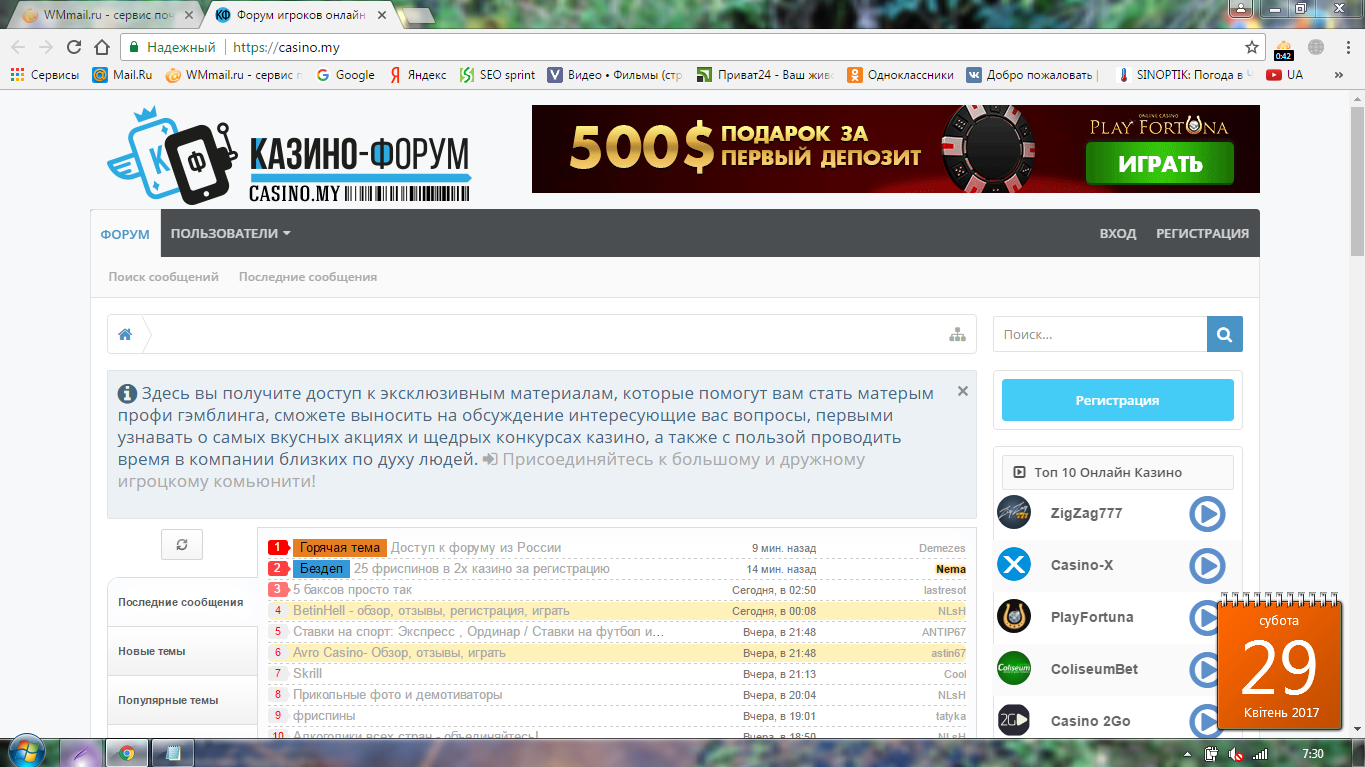Click the orange calendar date widget
The image size is (1365, 767).
(1280, 662)
